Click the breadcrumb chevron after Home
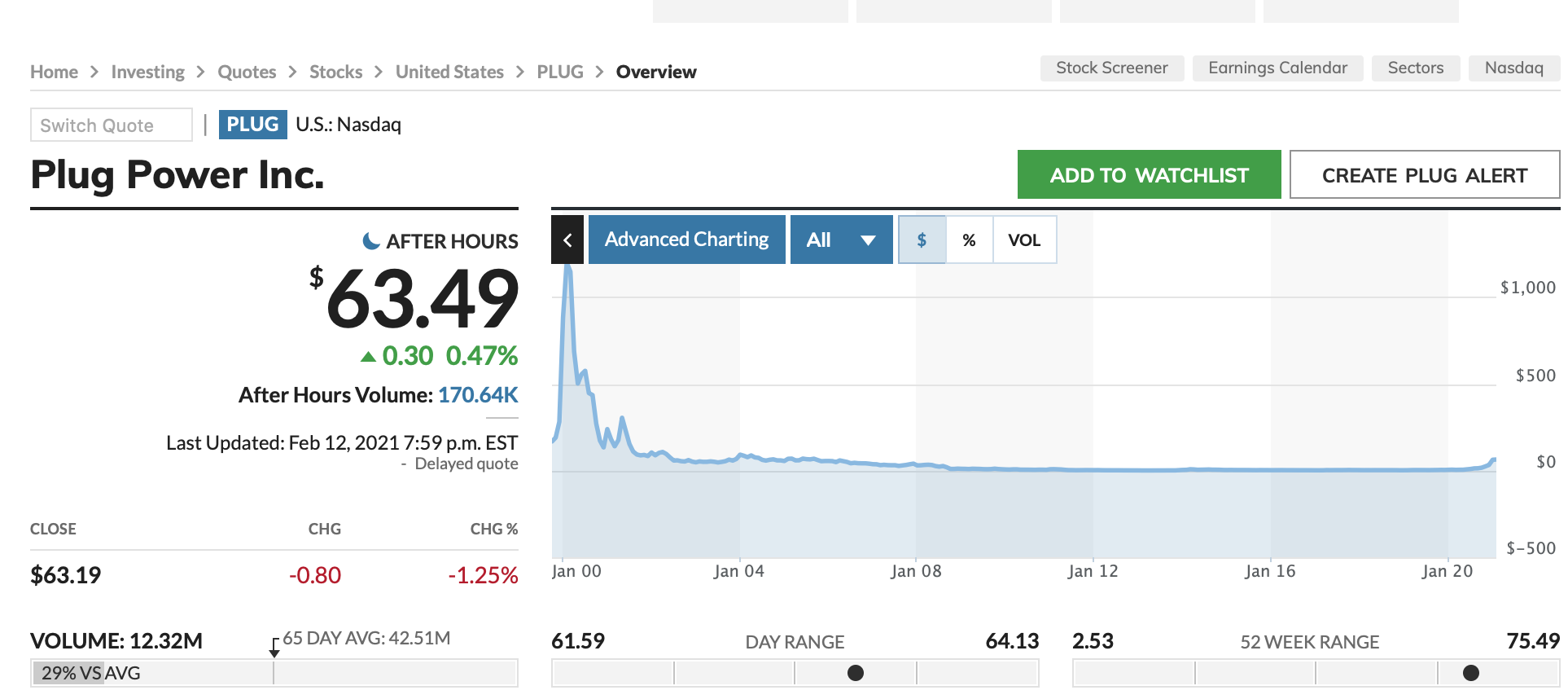 click(94, 72)
